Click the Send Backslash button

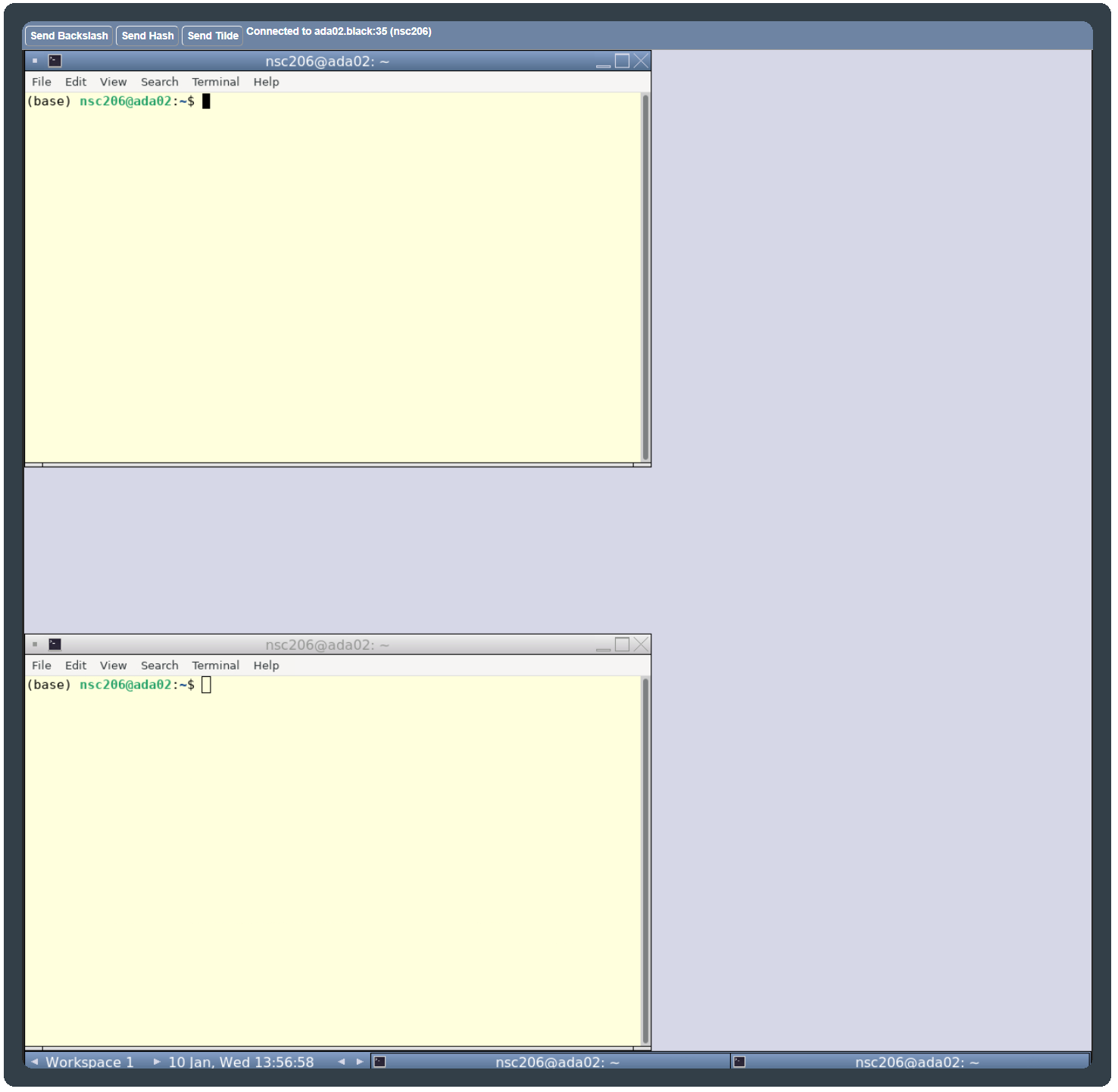point(69,36)
